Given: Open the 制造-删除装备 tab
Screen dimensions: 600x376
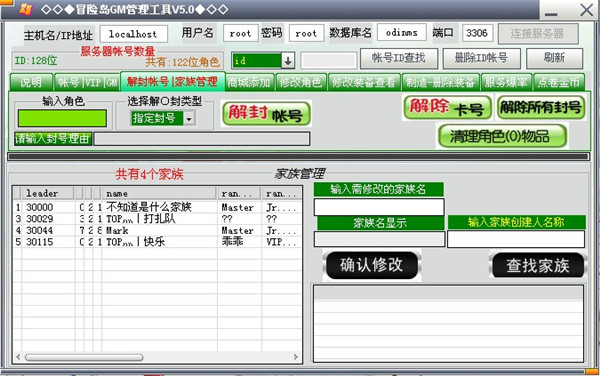Looking at the screenshot, I should point(440,82).
